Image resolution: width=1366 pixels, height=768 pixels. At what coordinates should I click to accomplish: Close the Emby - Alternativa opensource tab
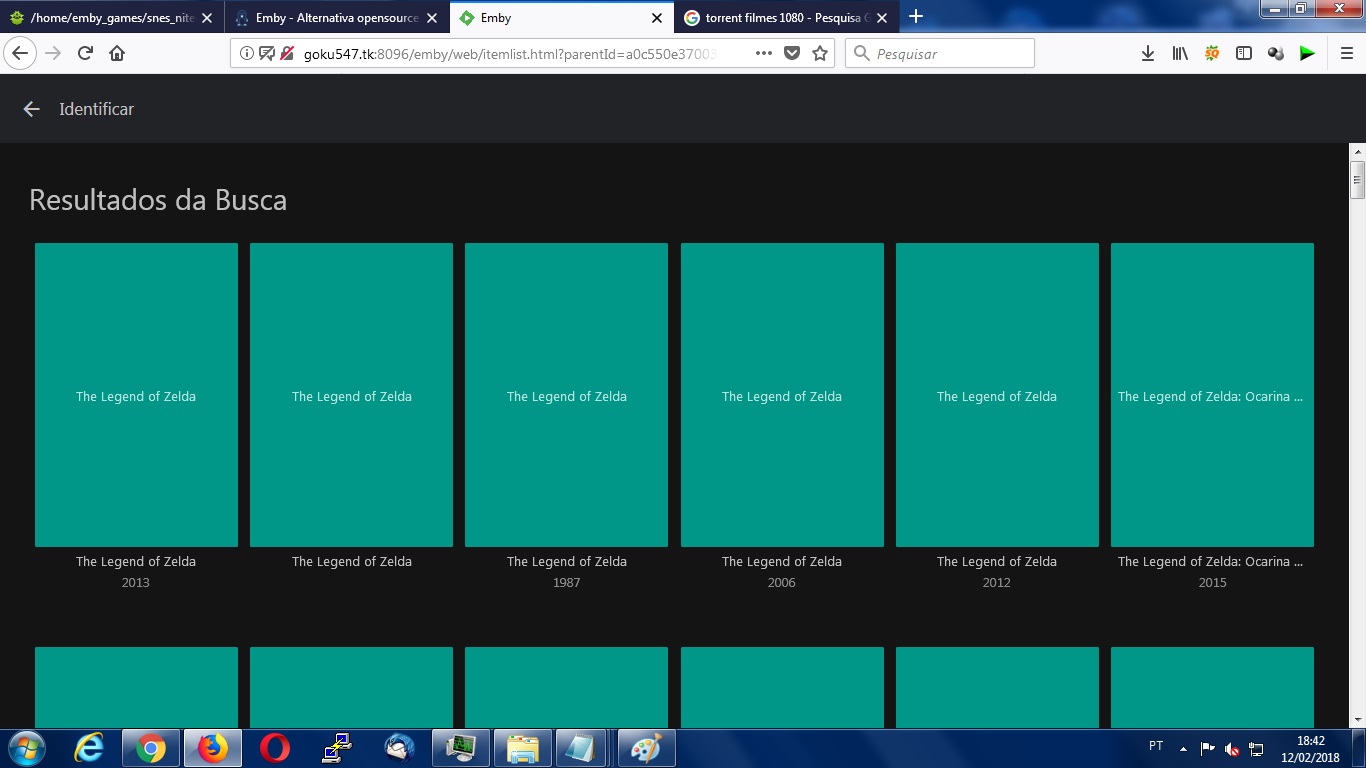431,18
